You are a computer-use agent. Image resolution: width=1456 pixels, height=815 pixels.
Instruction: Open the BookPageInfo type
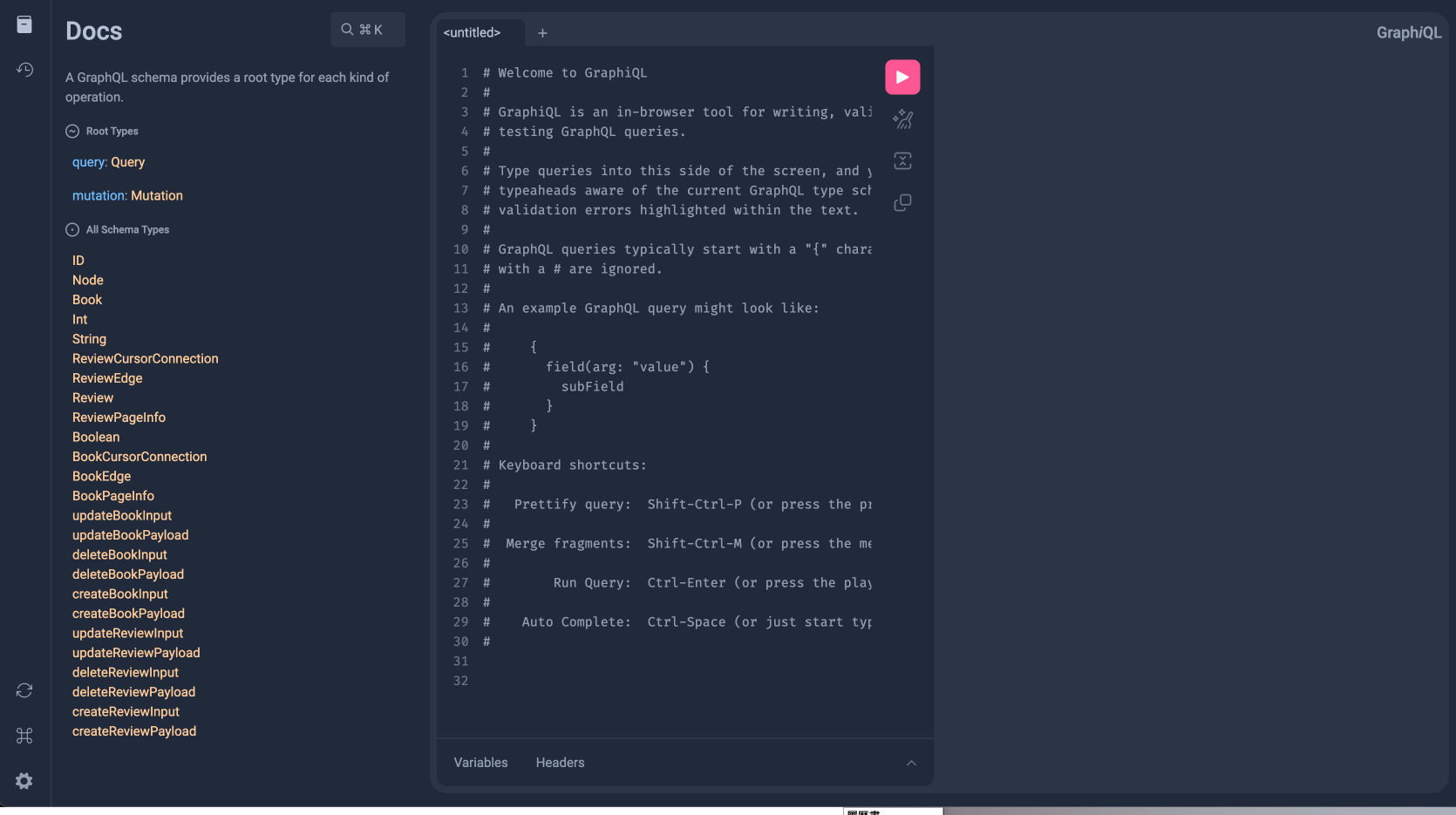(x=113, y=496)
